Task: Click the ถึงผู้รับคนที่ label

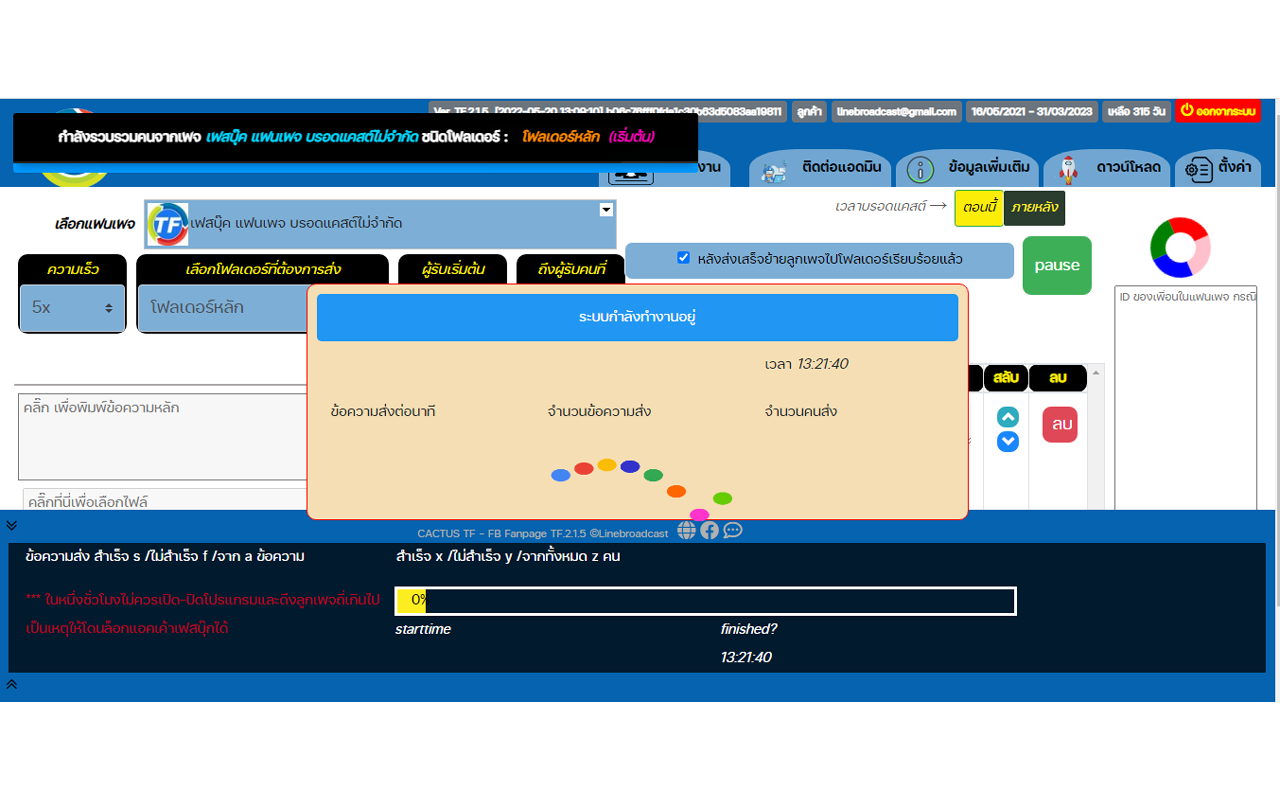Action: (x=572, y=269)
